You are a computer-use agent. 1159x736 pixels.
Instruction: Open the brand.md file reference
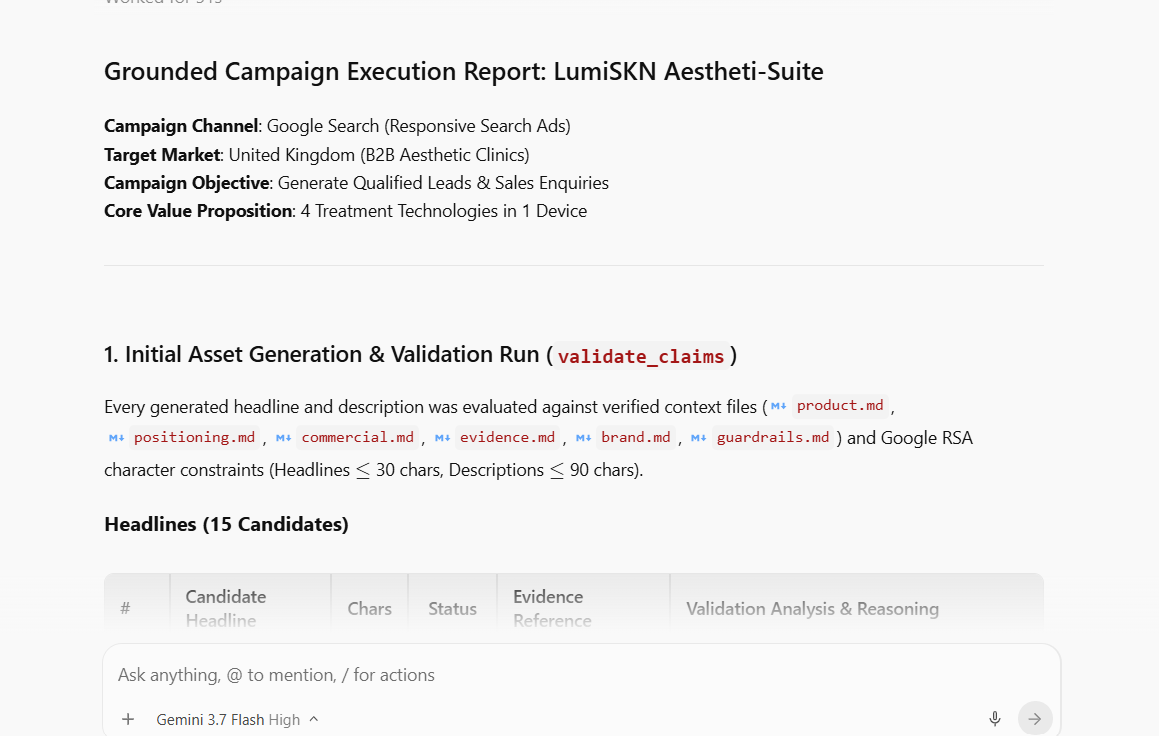pyautogui.click(x=636, y=437)
